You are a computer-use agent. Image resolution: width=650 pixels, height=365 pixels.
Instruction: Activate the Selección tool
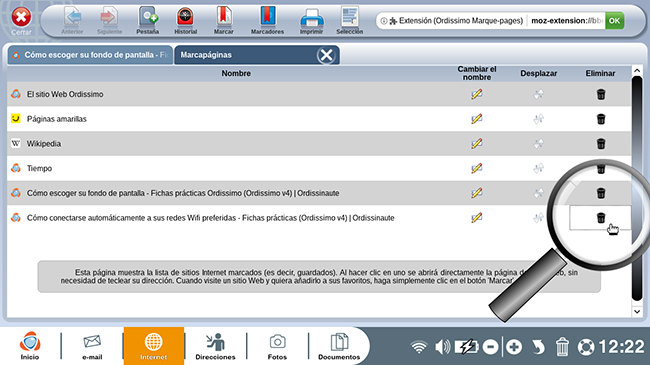pyautogui.click(x=349, y=20)
